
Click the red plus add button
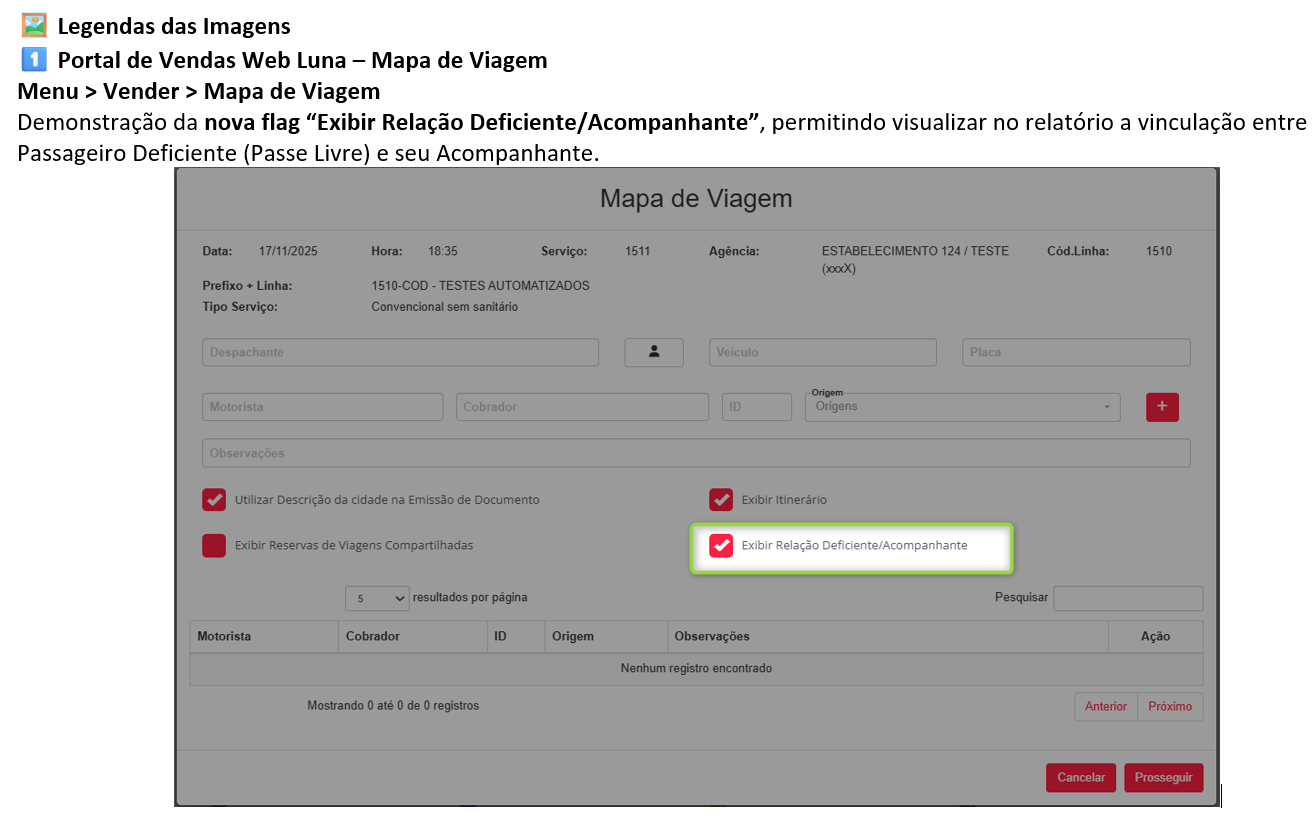[1162, 407]
